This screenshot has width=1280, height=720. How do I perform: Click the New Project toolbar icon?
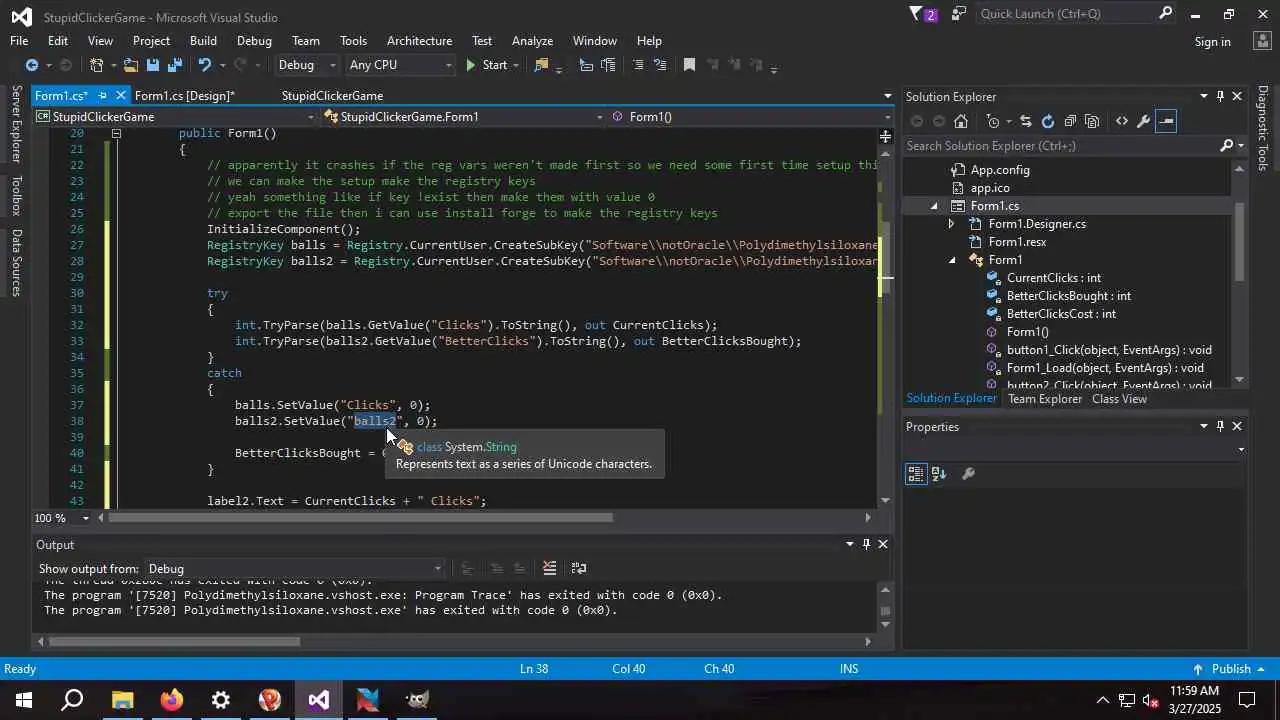[x=97, y=65]
